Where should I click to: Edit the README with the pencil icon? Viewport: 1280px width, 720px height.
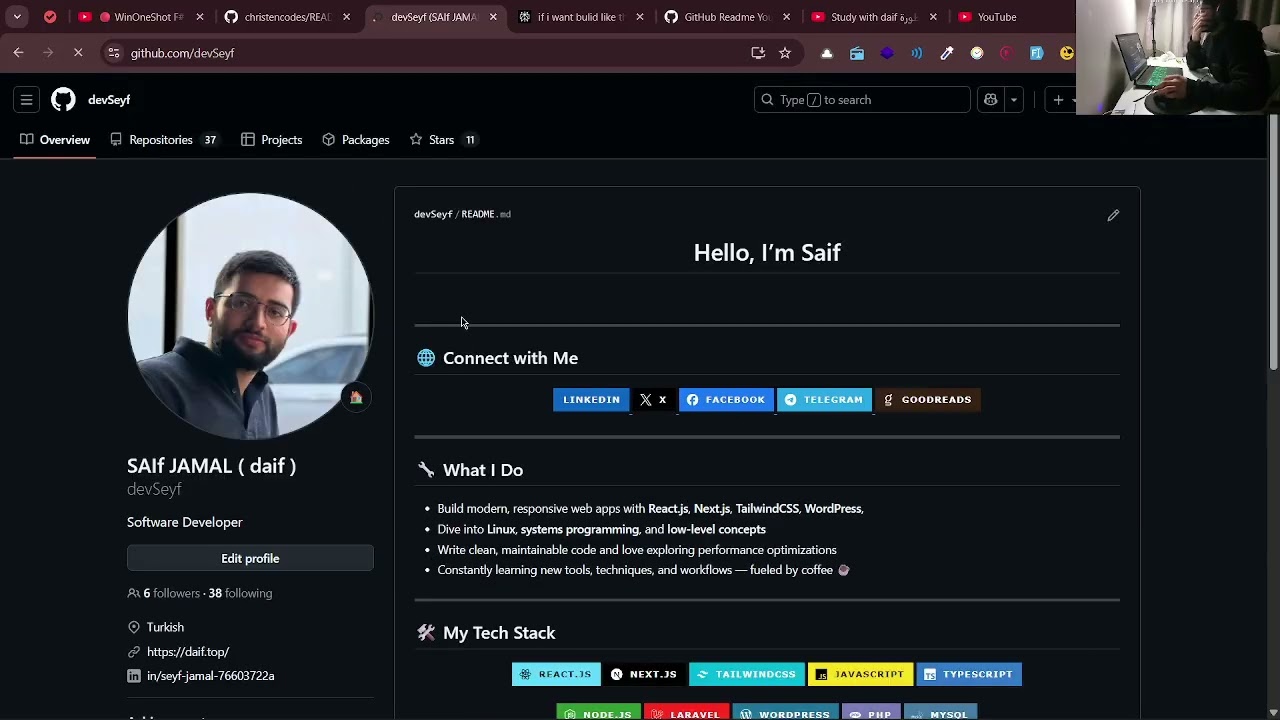[1113, 215]
